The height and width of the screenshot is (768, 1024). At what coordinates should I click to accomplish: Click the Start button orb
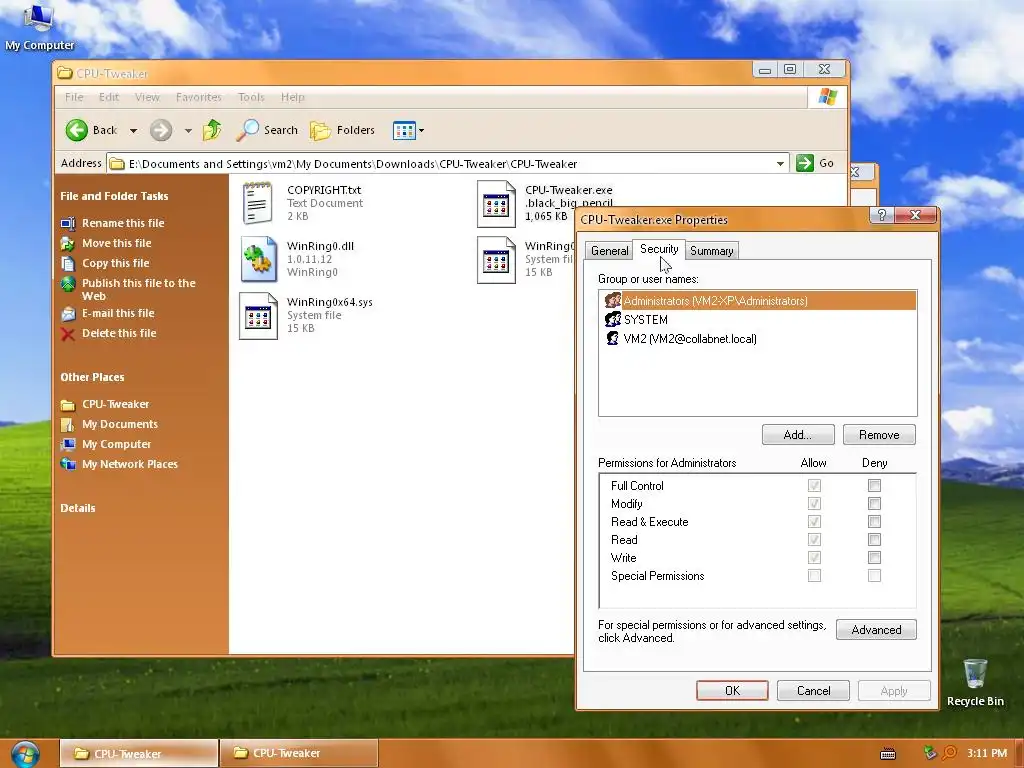coord(25,754)
